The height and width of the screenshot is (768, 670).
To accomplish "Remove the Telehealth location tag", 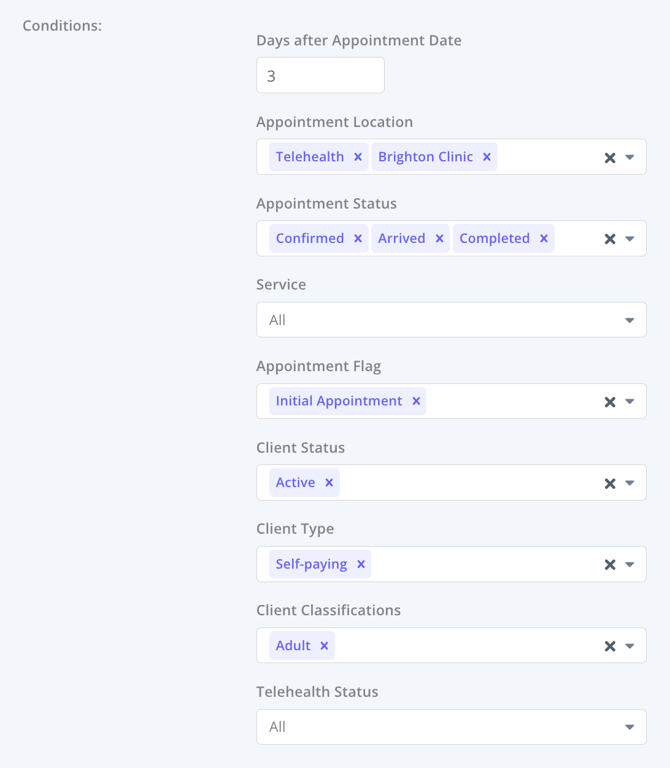I will coord(358,157).
